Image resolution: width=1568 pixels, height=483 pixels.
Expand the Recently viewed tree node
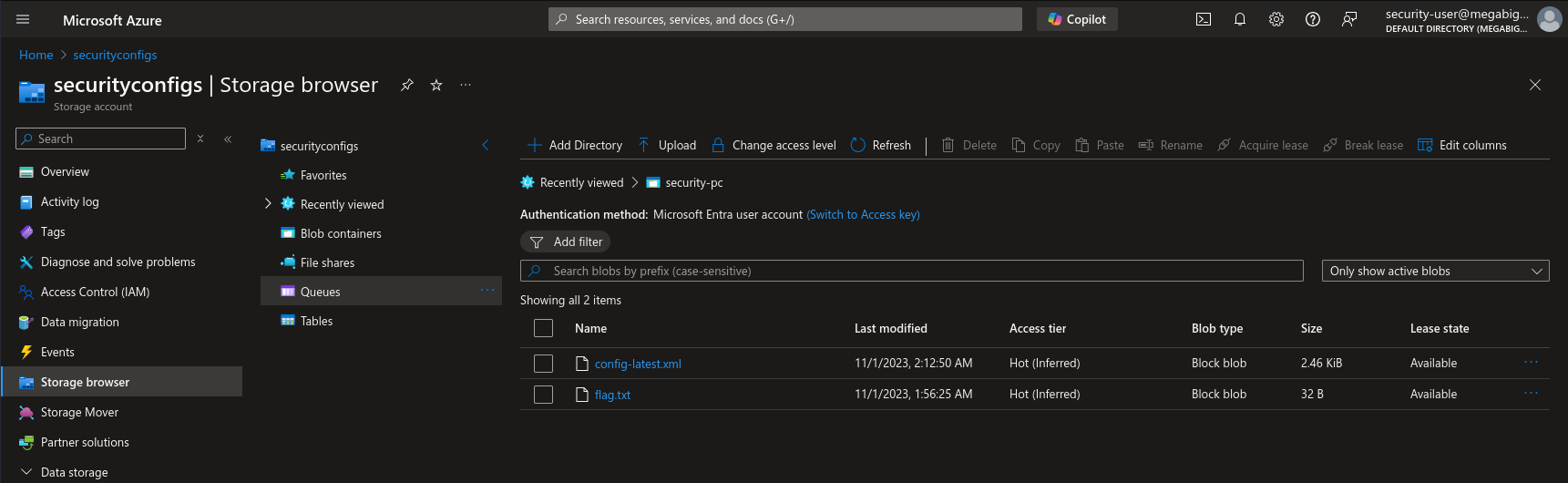tap(268, 203)
